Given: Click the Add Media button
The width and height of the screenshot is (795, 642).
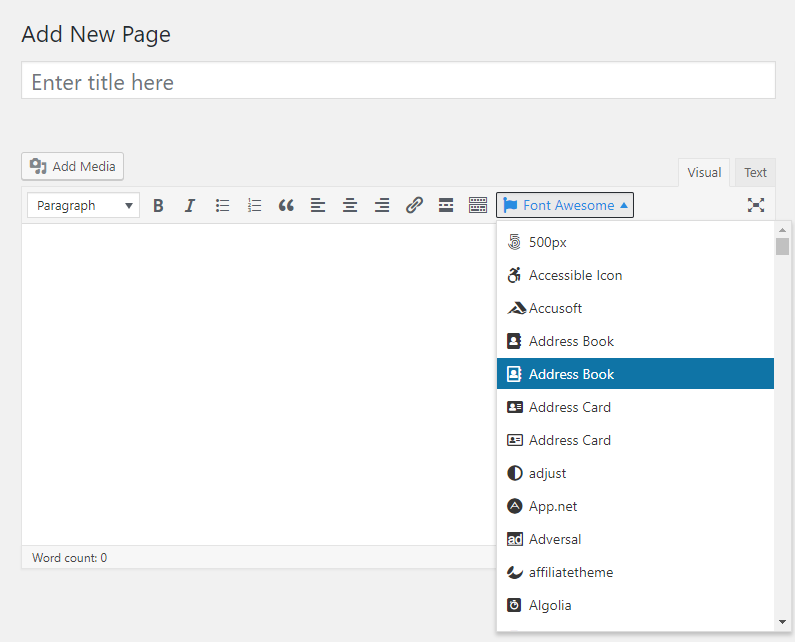Looking at the screenshot, I should (x=73, y=166).
